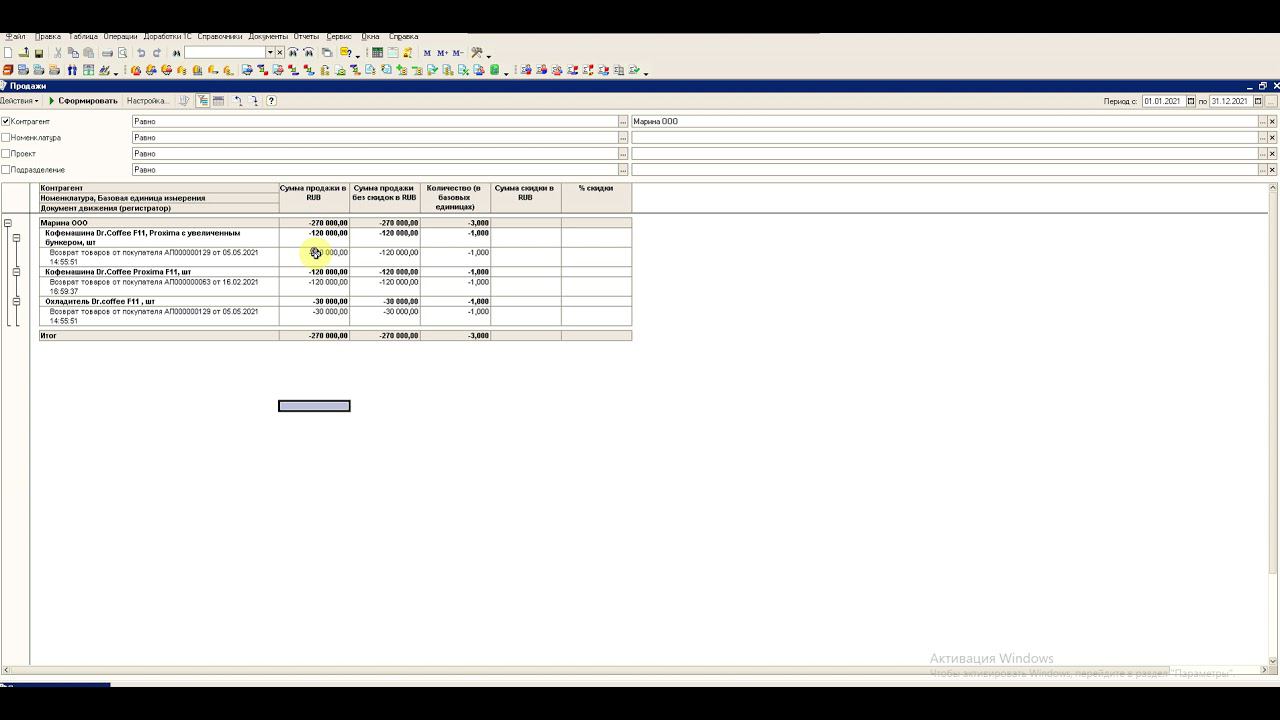Viewport: 1280px width, 720px height.
Task: Open the tools wrench and hammer icon
Action: (477, 53)
